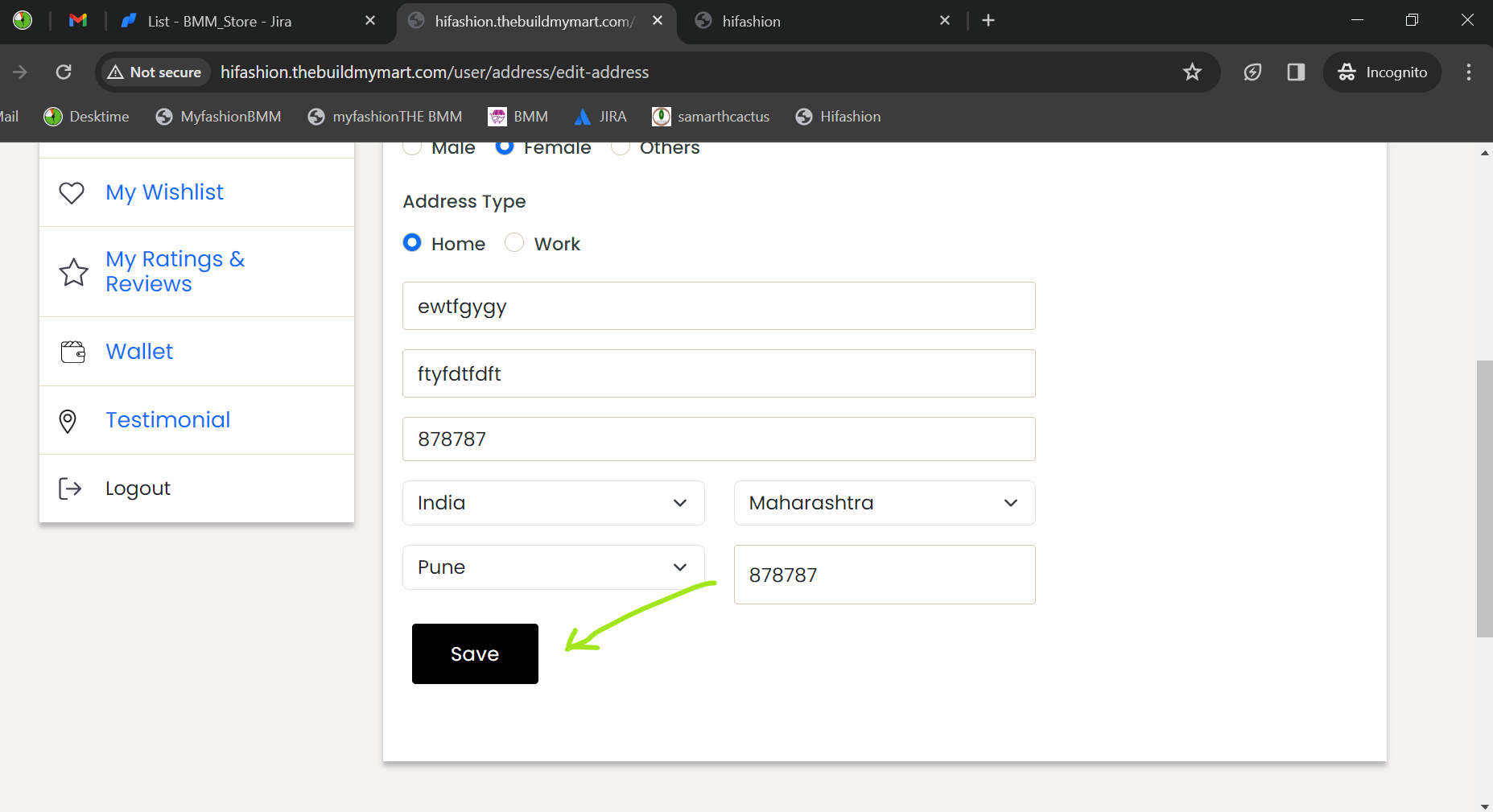The image size is (1493, 812).
Task: Click the Logout arrow icon
Action: [70, 488]
